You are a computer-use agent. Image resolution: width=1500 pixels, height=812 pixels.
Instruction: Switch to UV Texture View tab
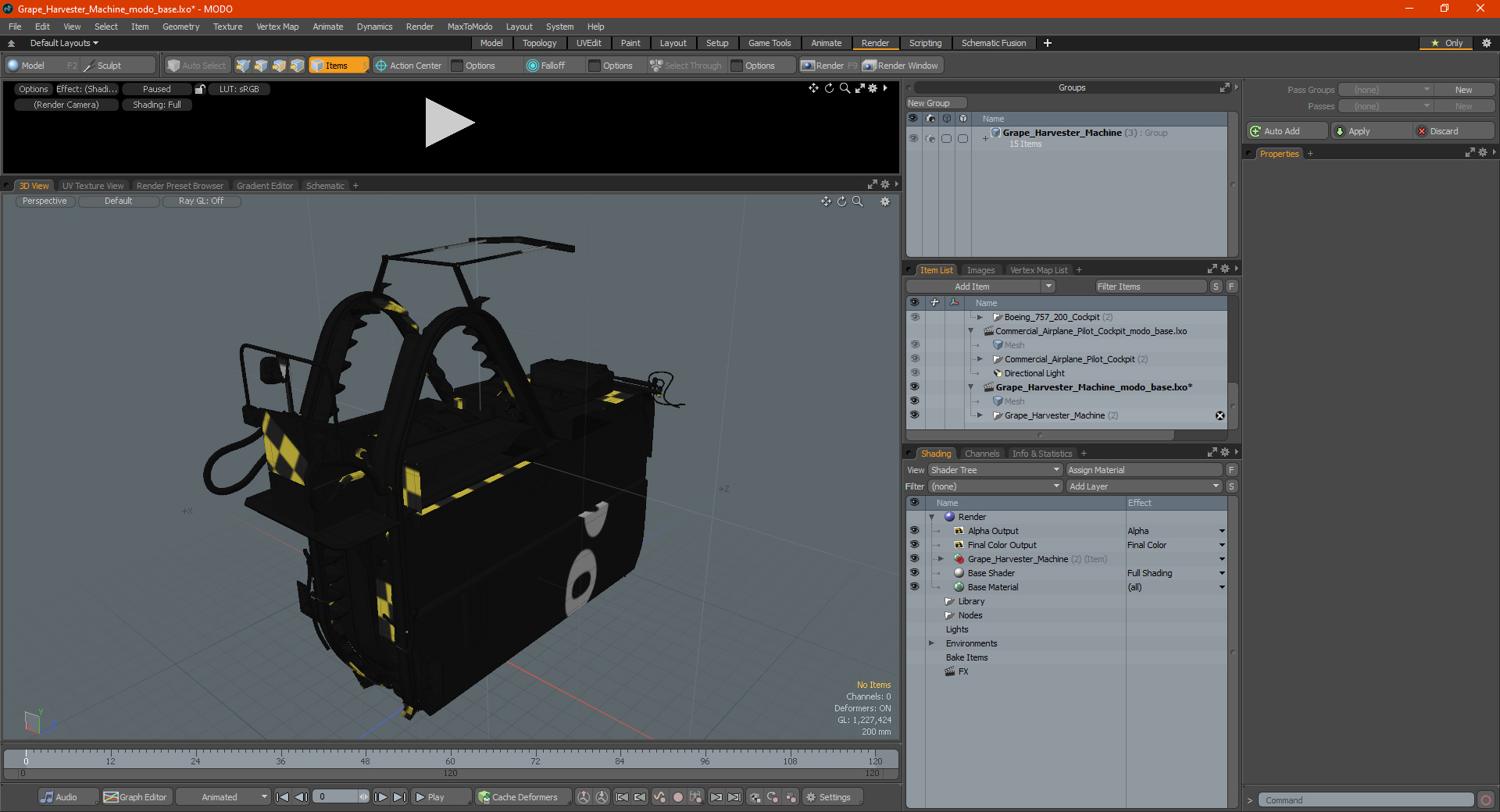click(x=93, y=186)
